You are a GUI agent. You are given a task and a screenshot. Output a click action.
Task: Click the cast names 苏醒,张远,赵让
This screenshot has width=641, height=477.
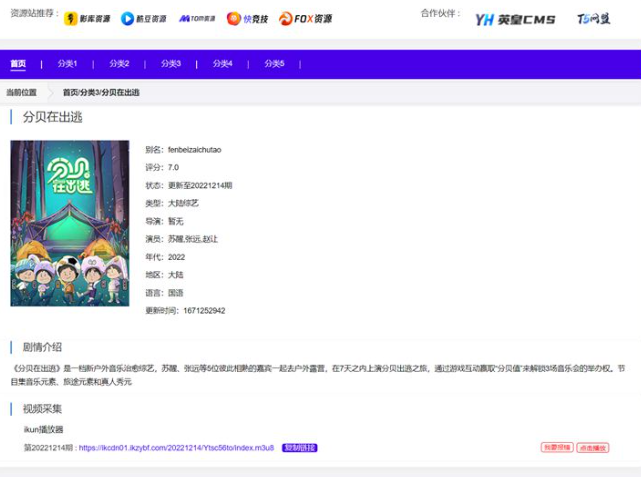193,239
